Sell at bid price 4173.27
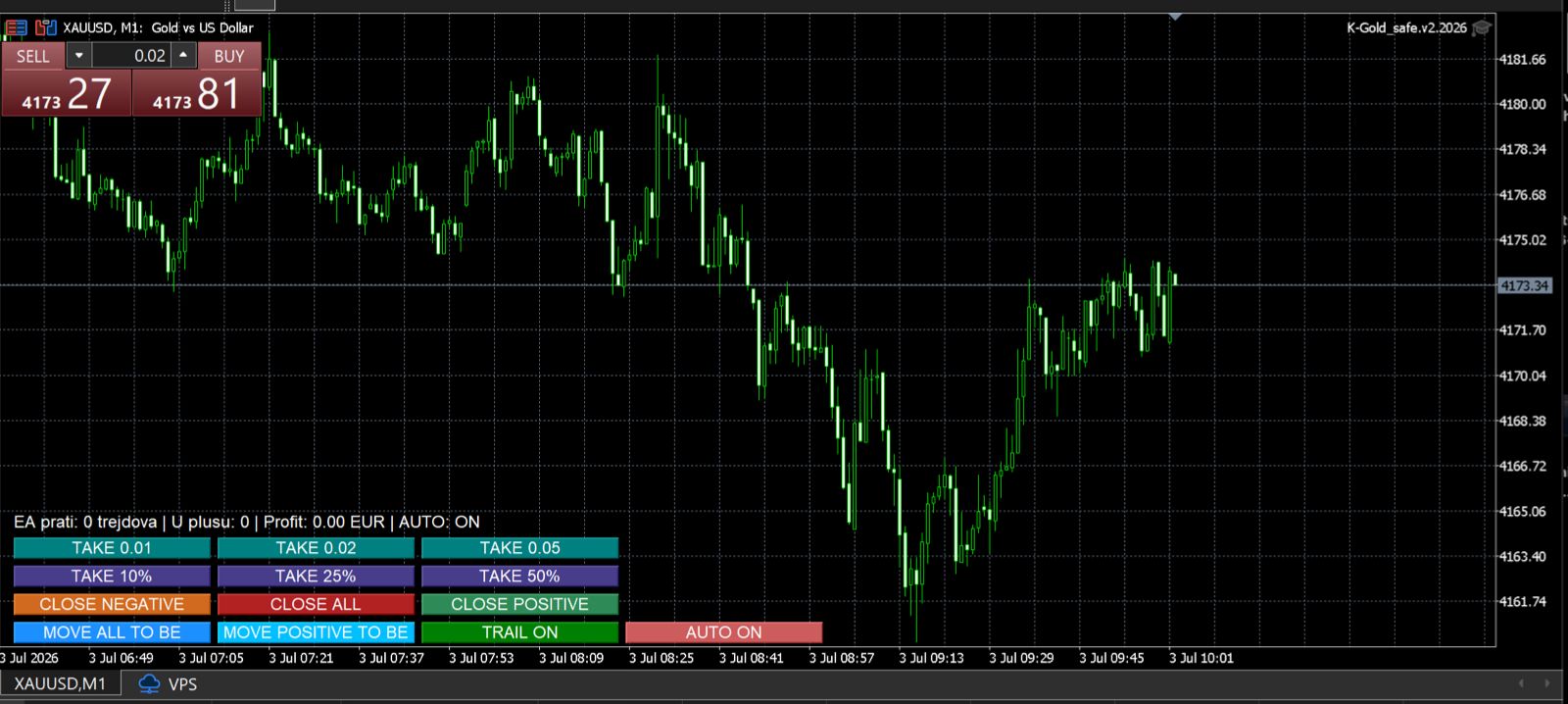This screenshot has width=1568, height=704. 67,94
